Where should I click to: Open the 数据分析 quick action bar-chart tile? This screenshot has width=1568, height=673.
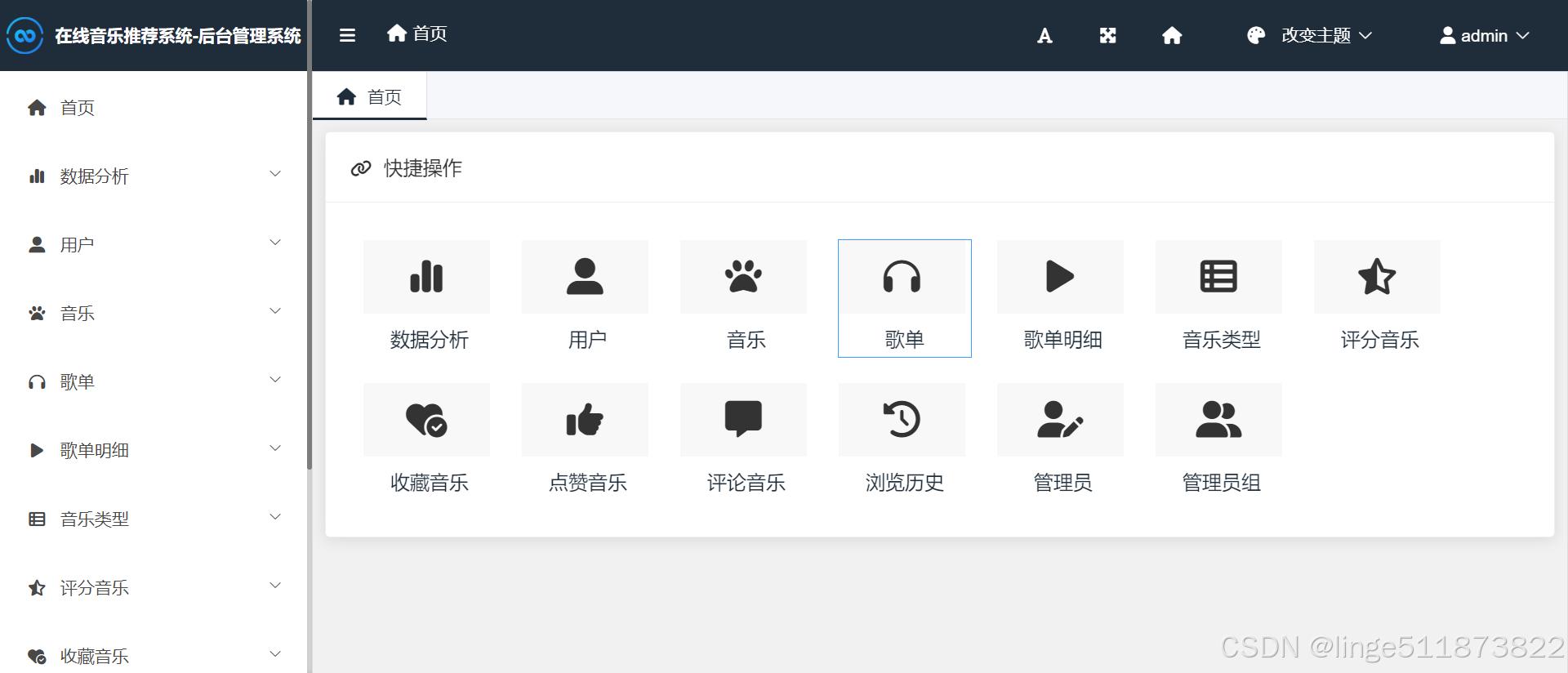tap(426, 276)
